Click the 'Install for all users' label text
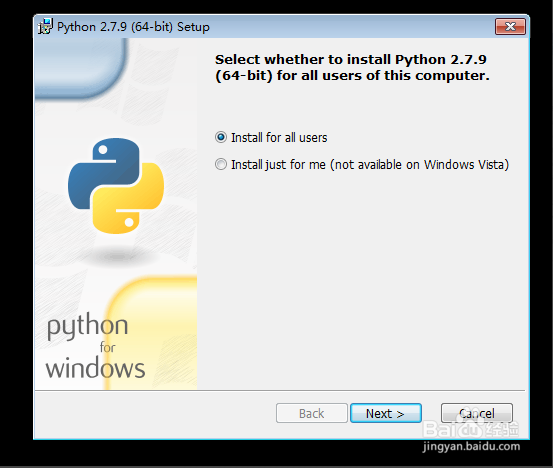553x468 pixels. [279, 138]
